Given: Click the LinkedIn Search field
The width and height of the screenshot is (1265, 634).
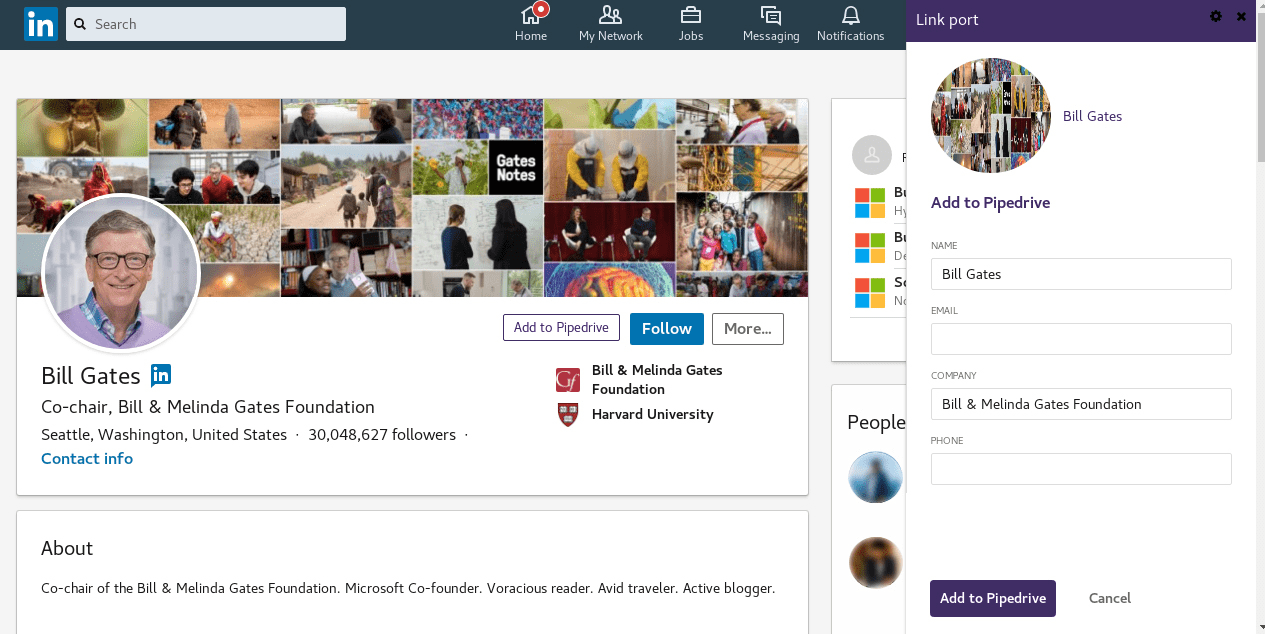Looking at the screenshot, I should (x=206, y=24).
